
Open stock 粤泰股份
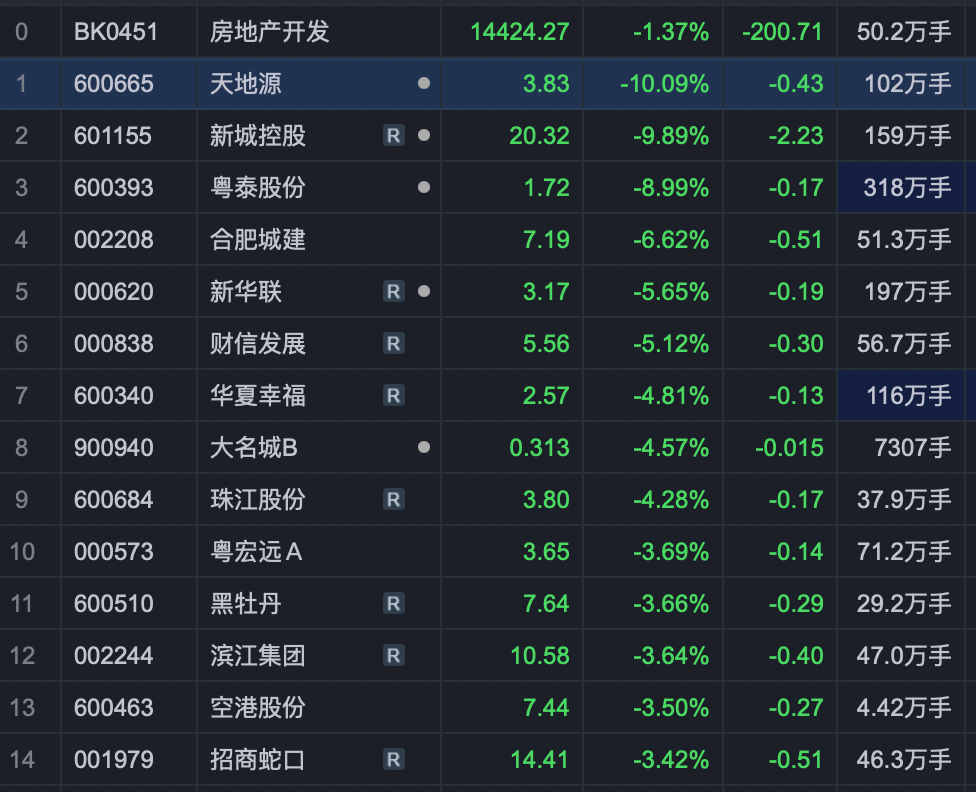[x=258, y=187]
